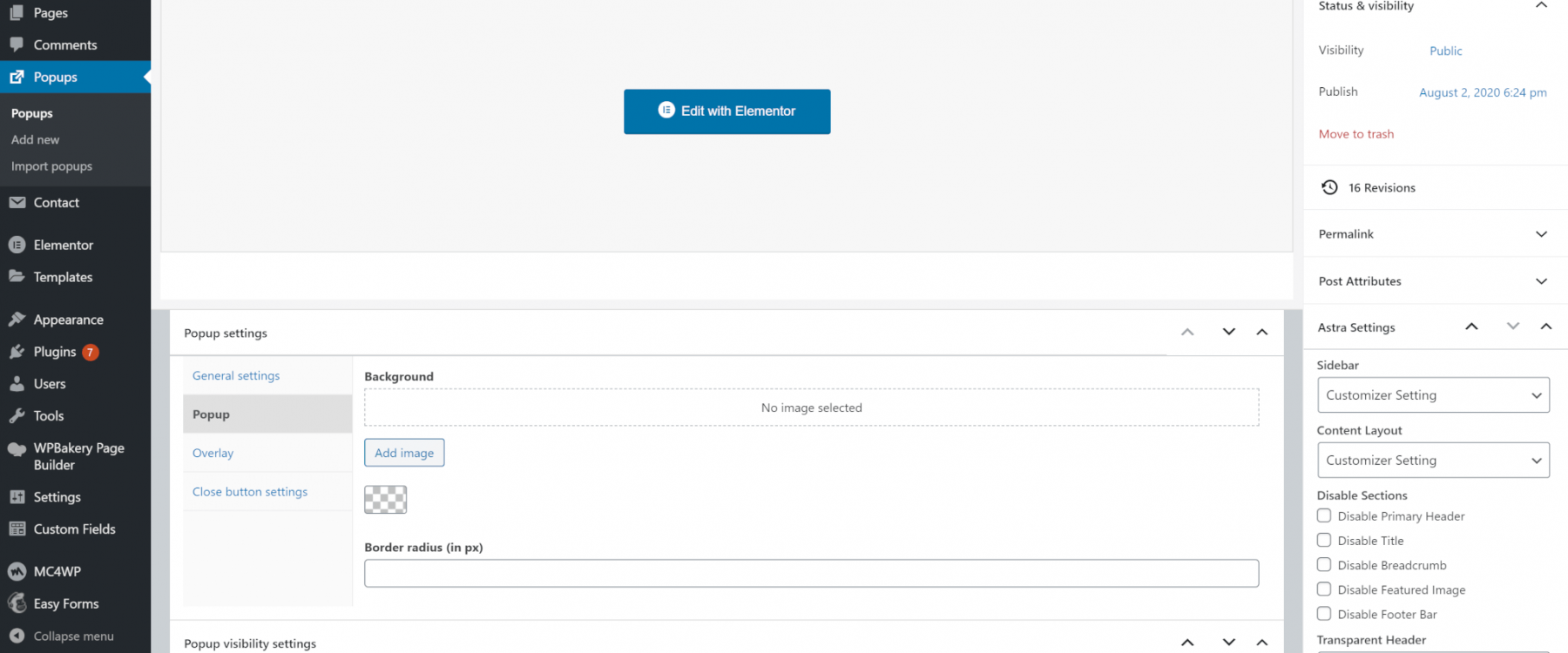Open Appearance via its paintbrush icon
Viewport: 1568px width, 653px height.
pos(17,320)
